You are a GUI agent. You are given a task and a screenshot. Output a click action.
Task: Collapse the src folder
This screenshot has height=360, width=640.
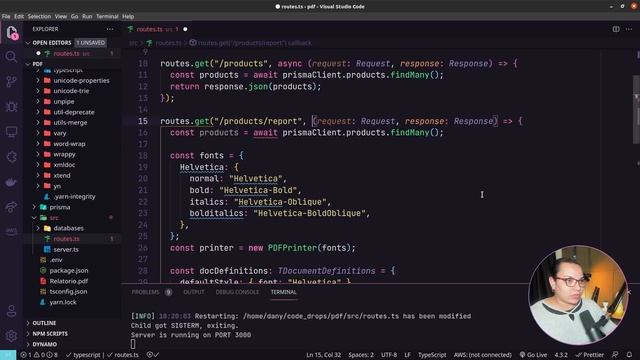tap(54, 218)
